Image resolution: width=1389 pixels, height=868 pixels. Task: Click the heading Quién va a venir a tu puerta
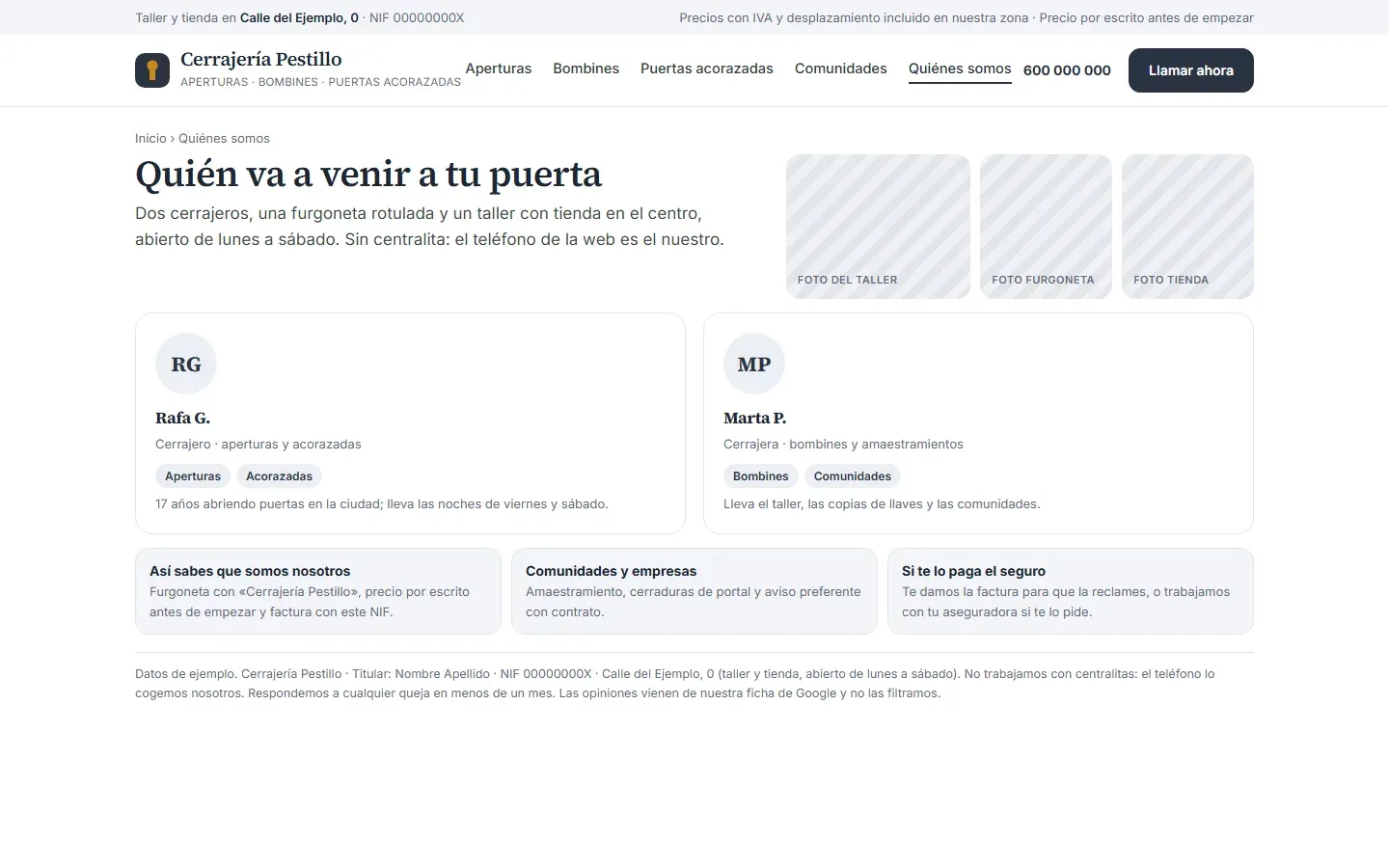[x=368, y=175]
